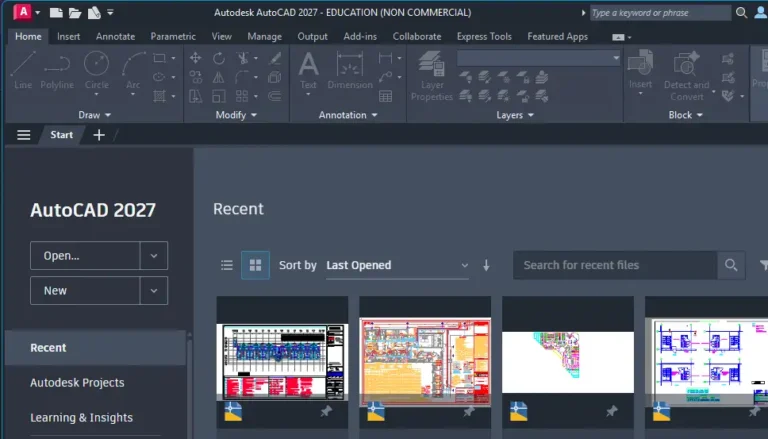Click the Type a keyword or phrase field
Screen dimensions: 768x439
pos(660,13)
